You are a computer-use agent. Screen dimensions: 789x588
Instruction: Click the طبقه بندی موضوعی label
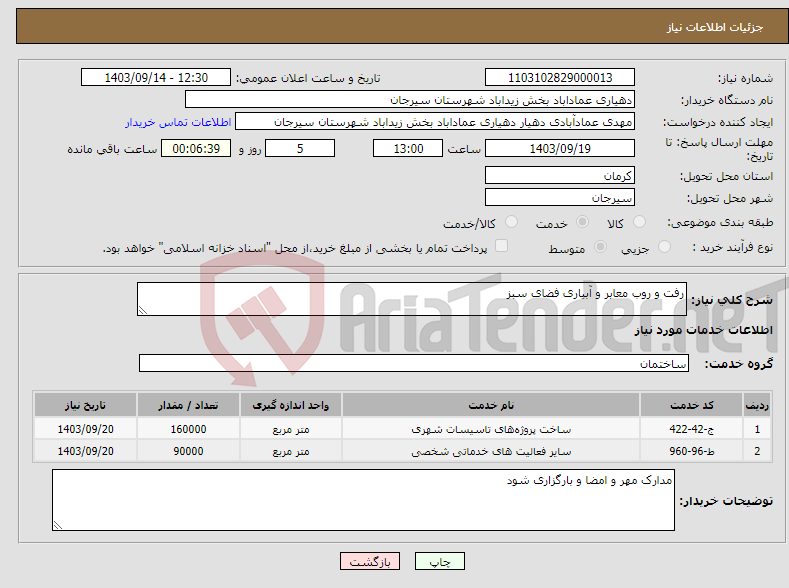tap(720, 222)
